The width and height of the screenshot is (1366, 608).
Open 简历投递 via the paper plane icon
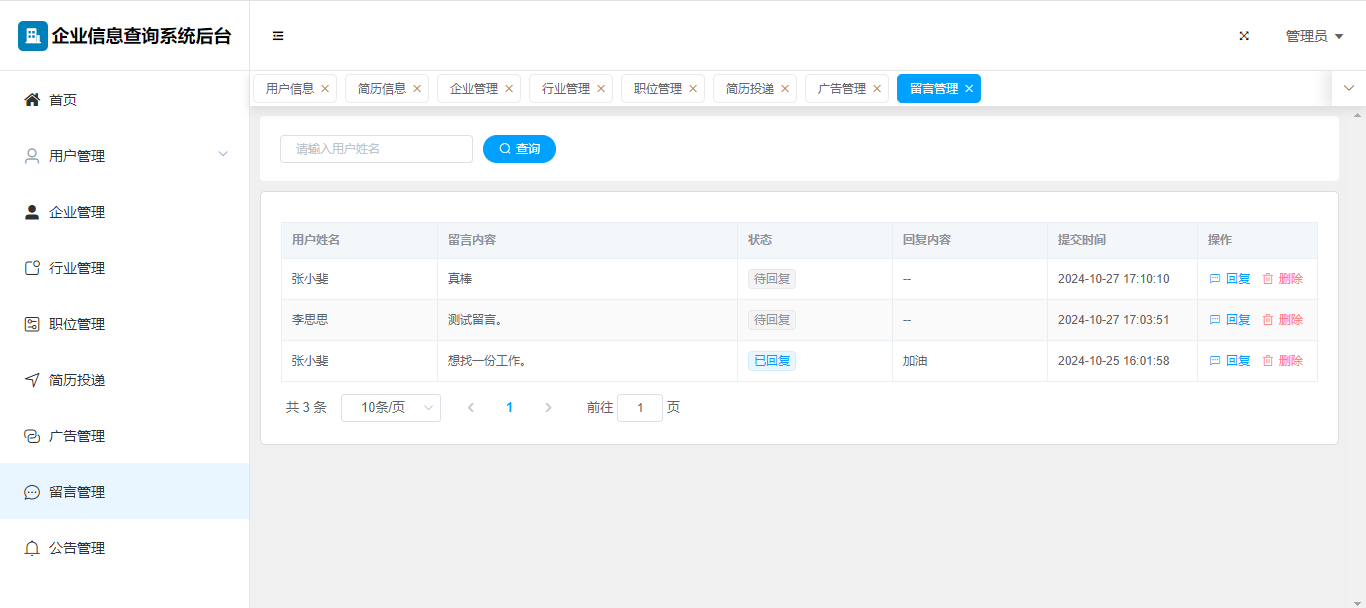[32, 380]
